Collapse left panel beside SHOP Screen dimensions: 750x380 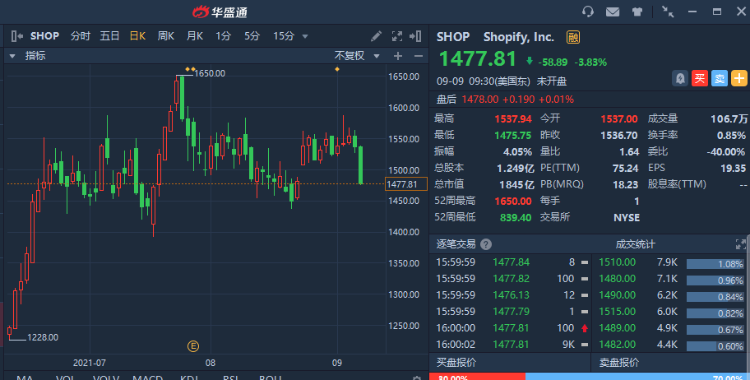[x=17, y=36]
